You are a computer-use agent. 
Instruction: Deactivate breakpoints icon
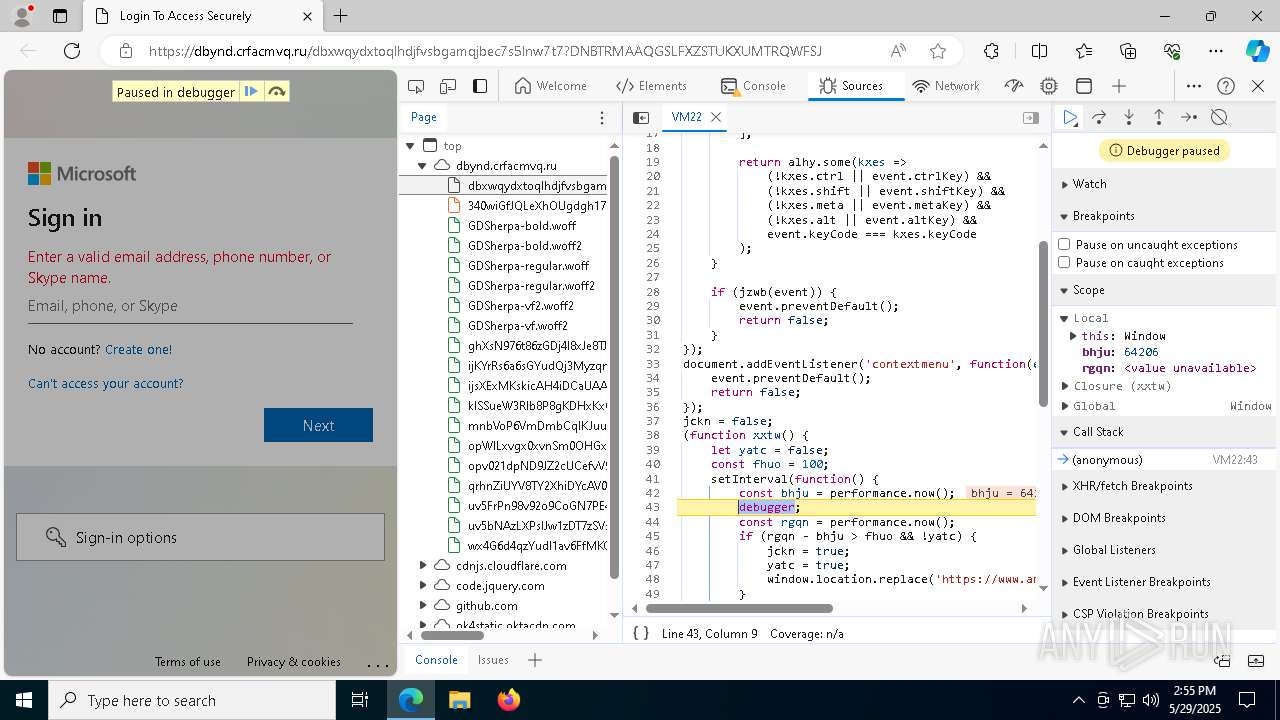coord(1219,117)
